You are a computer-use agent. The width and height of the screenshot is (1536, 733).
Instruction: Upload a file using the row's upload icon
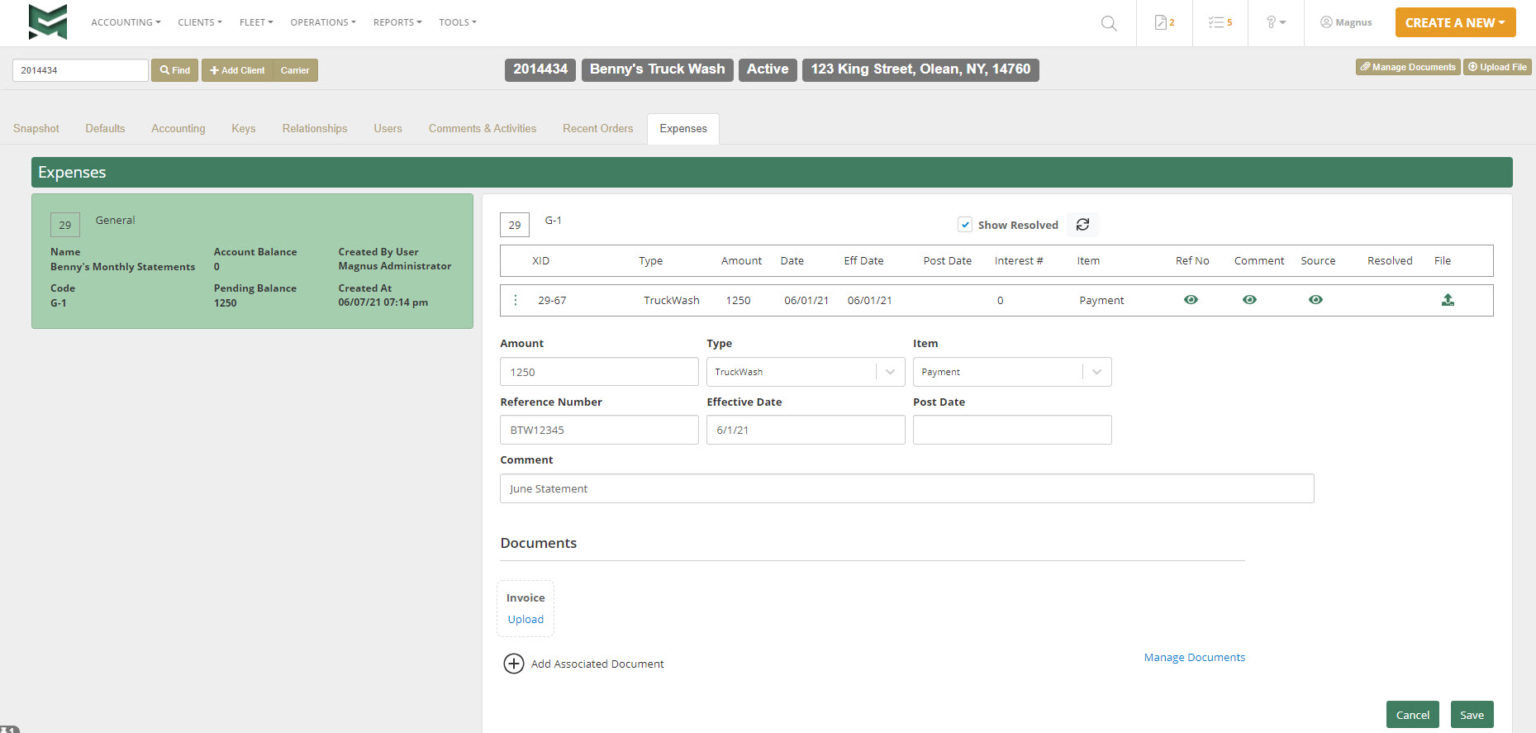[x=1448, y=299]
